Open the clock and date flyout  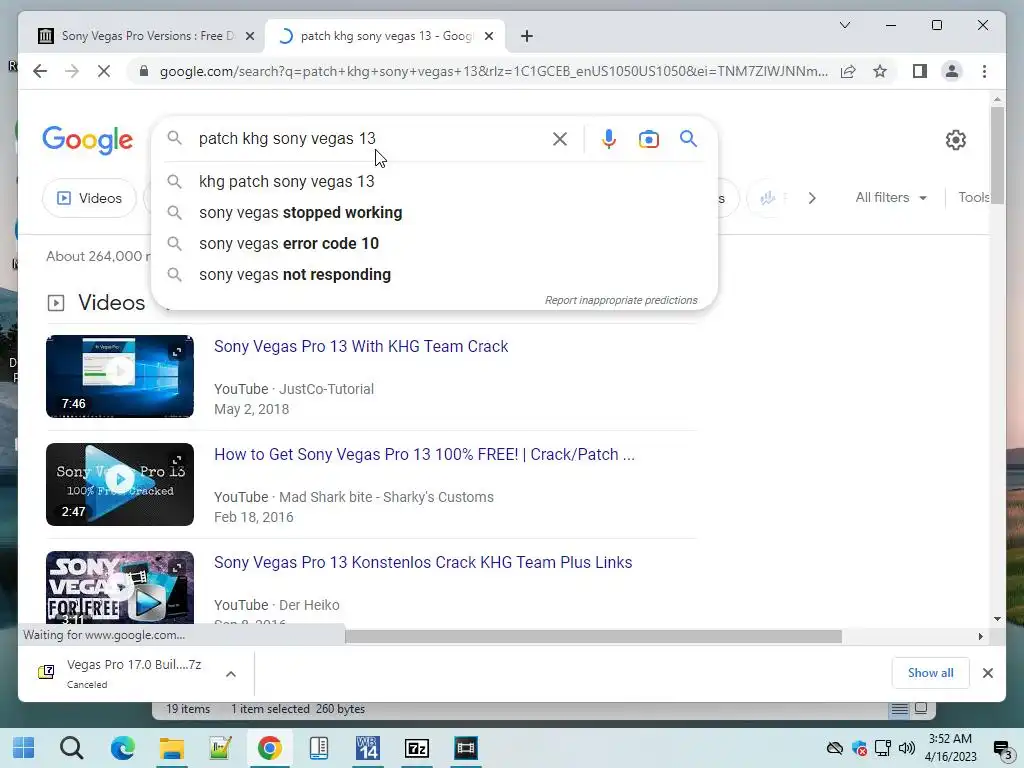pyautogui.click(x=950, y=748)
